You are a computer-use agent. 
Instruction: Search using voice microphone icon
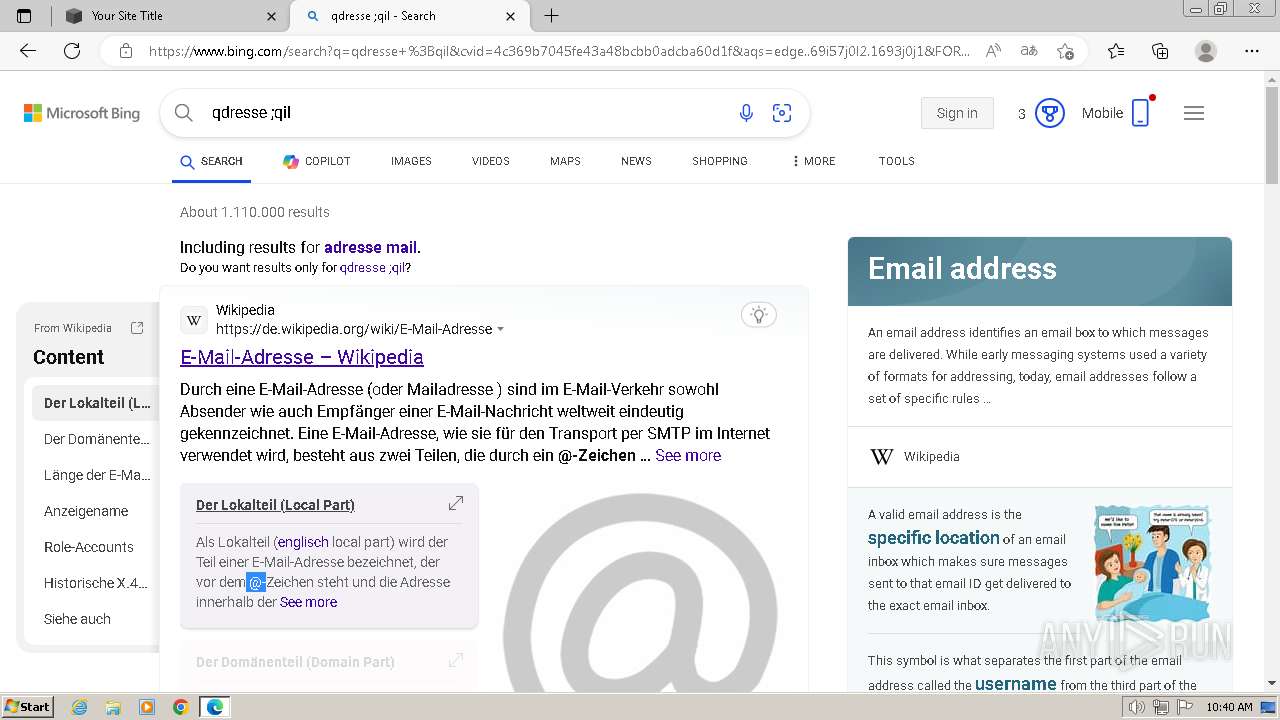click(x=746, y=113)
